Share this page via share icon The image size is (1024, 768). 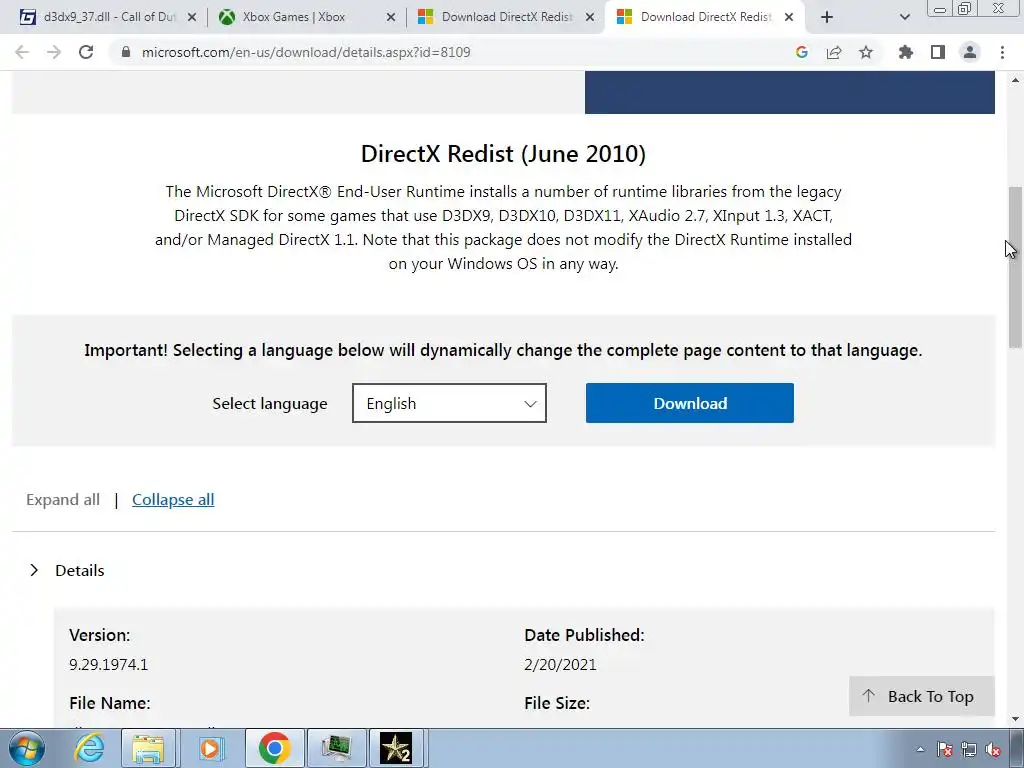[x=834, y=52]
